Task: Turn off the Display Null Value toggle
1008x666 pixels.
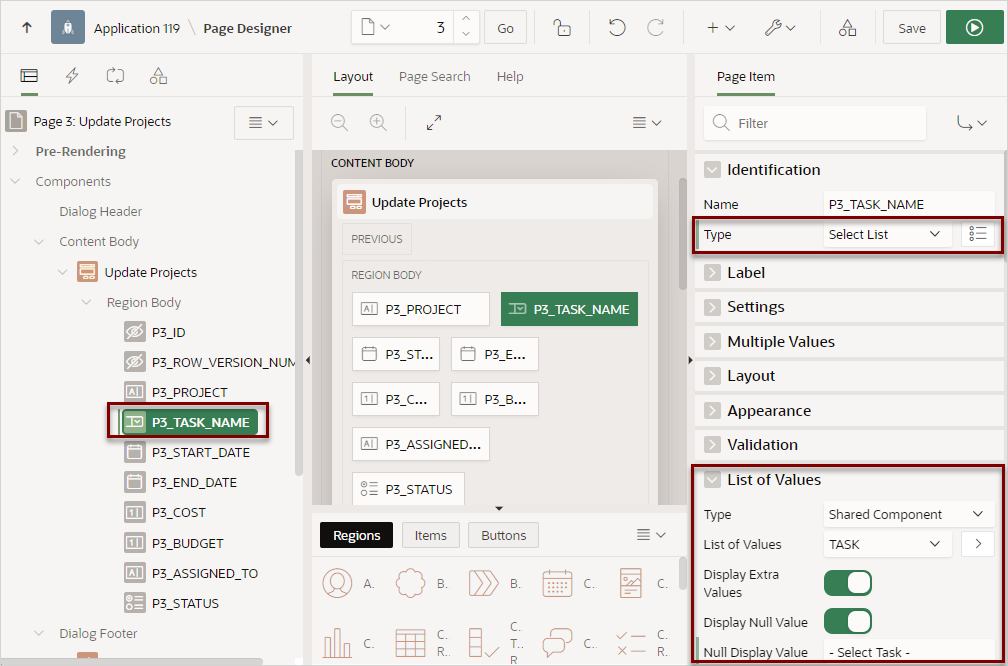Action: [x=848, y=621]
